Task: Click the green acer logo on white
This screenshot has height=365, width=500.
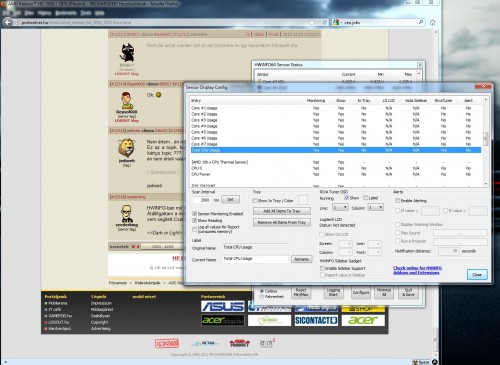Action: pos(363,321)
